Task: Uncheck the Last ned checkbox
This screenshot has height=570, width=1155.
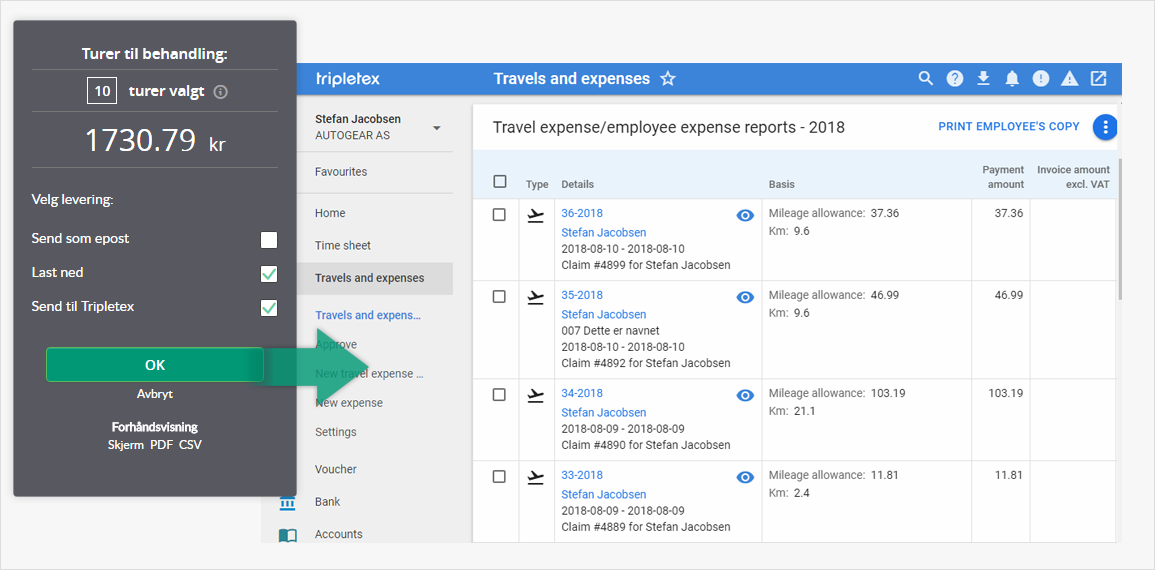Action: (268, 274)
